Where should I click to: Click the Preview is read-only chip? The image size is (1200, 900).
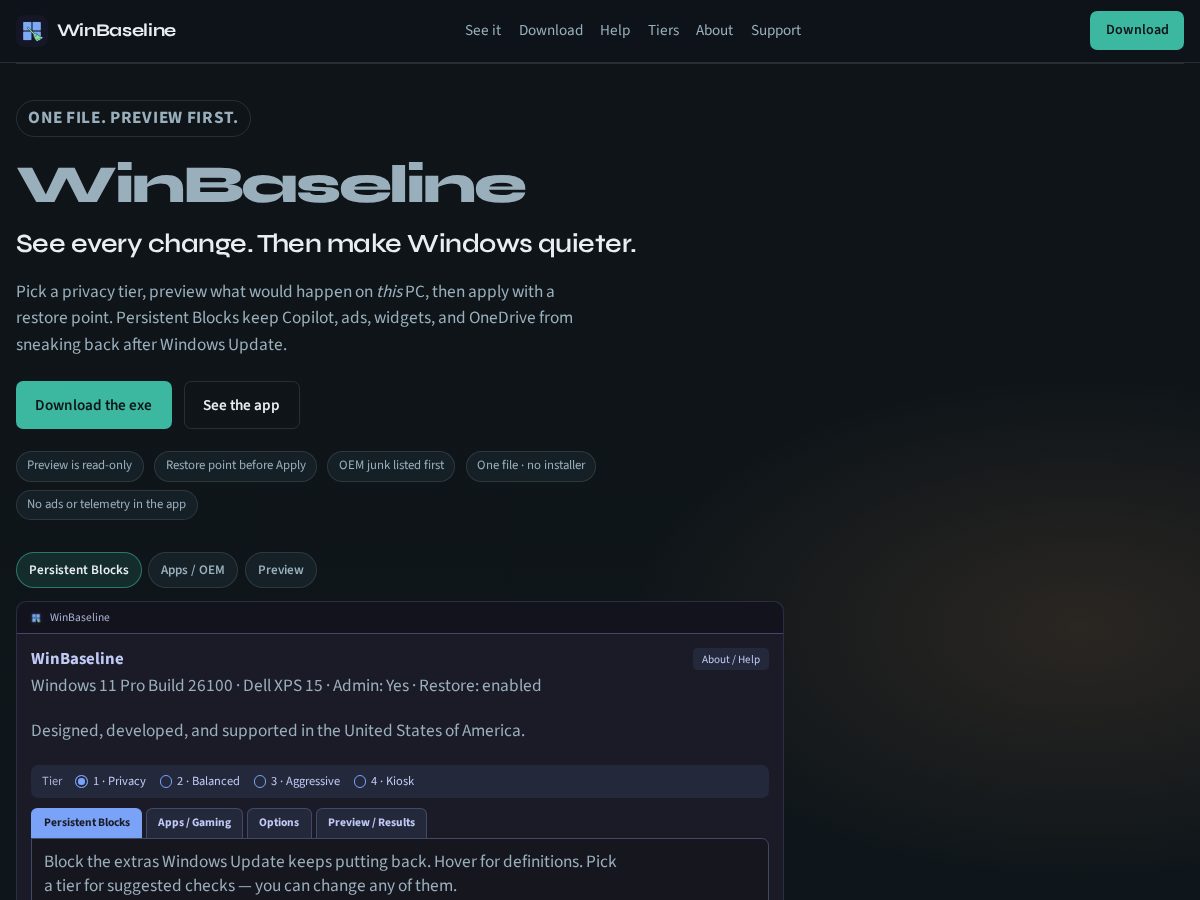[x=80, y=466]
